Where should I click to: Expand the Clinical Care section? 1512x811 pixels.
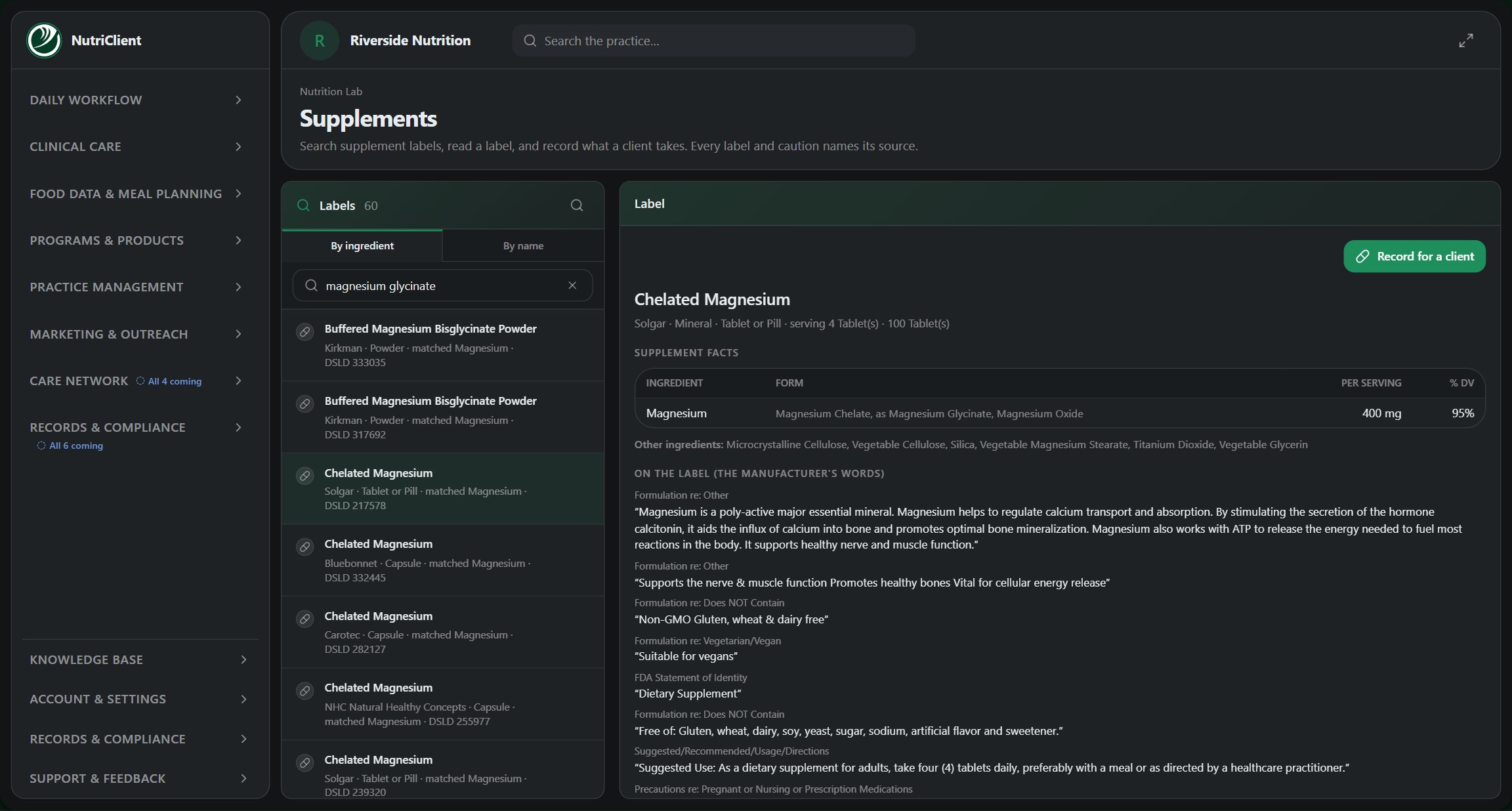click(136, 146)
